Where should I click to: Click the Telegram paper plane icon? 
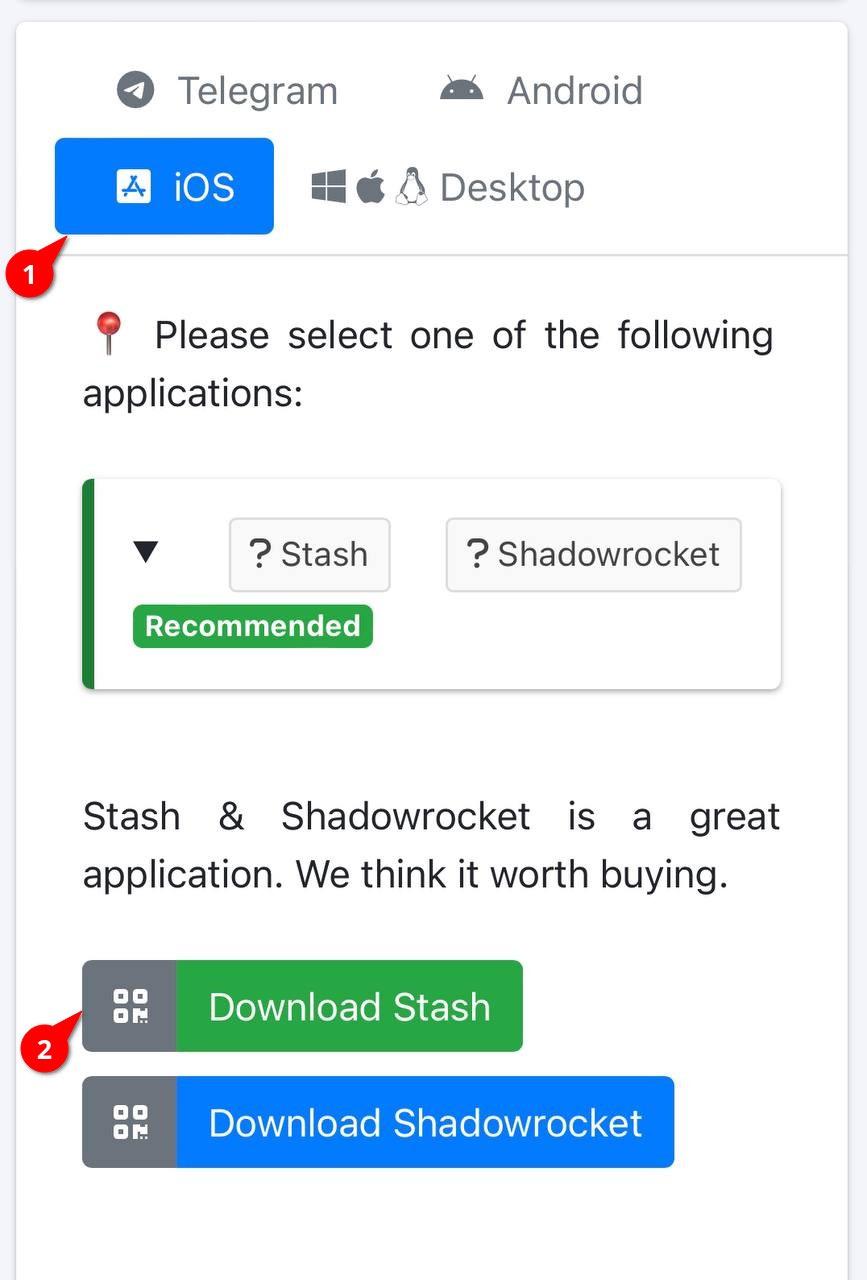tap(135, 89)
